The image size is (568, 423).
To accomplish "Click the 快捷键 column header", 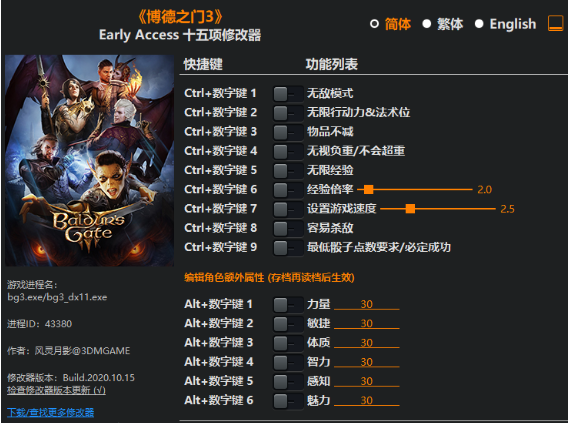I will [203, 64].
